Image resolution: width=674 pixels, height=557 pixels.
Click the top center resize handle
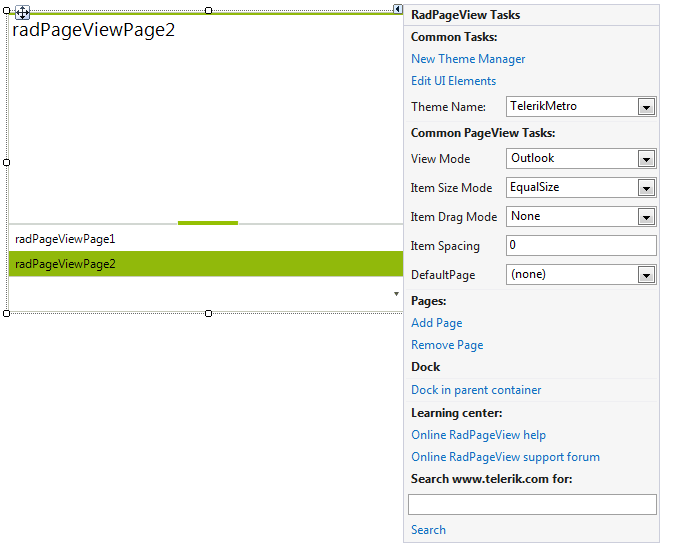tap(208, 10)
